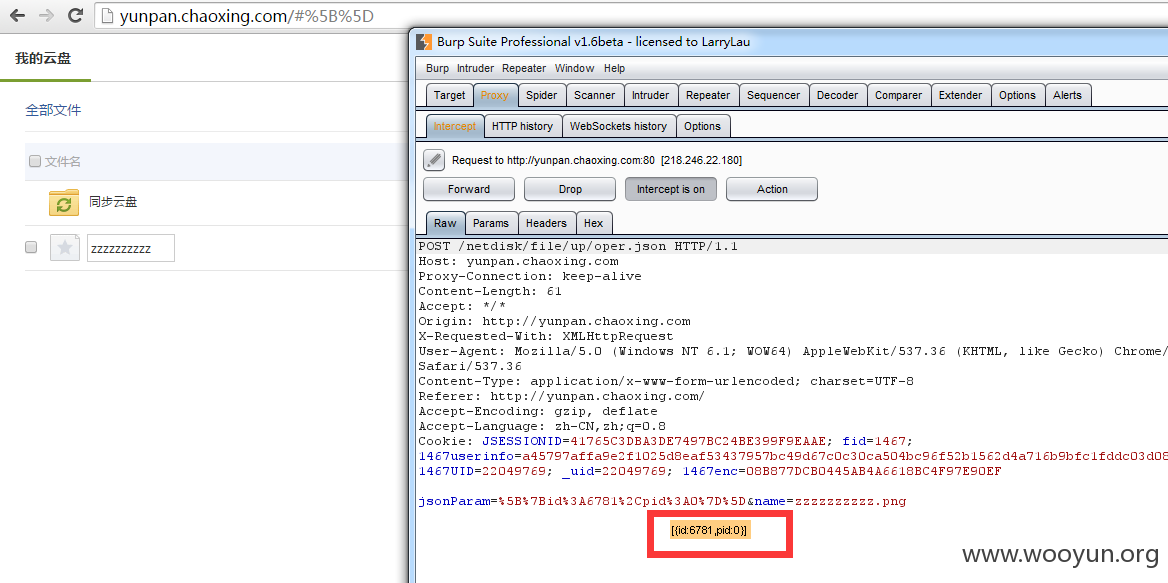
Task: Switch to the Scanner tab
Action: (594, 95)
